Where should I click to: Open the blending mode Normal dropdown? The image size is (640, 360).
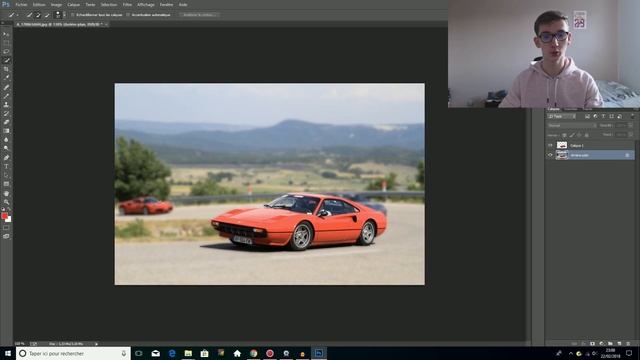[x=571, y=126]
